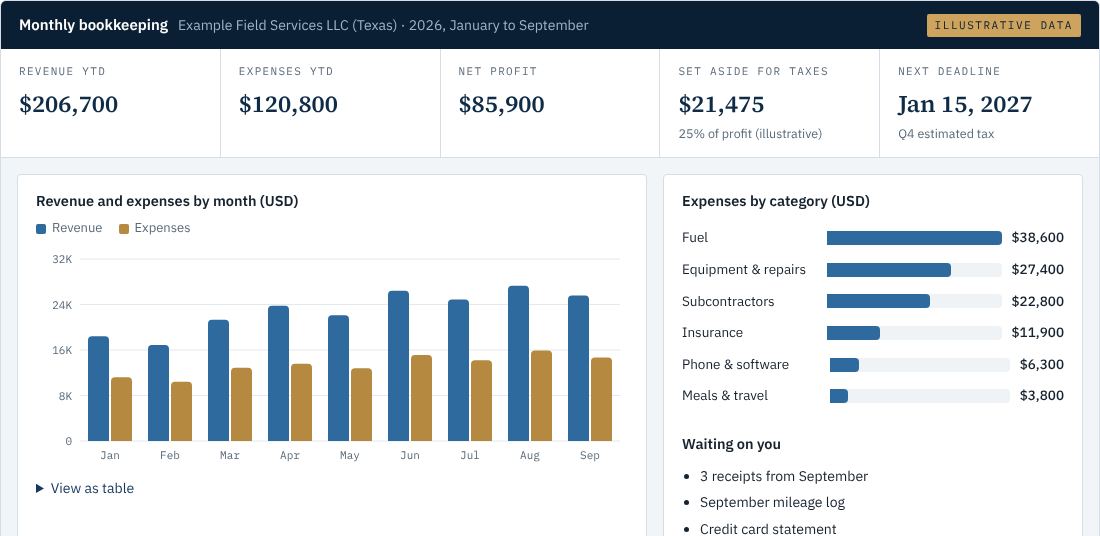The height and width of the screenshot is (536, 1100).
Task: Click the Meals & travel amount $3,800
Action: pyautogui.click(x=1042, y=396)
